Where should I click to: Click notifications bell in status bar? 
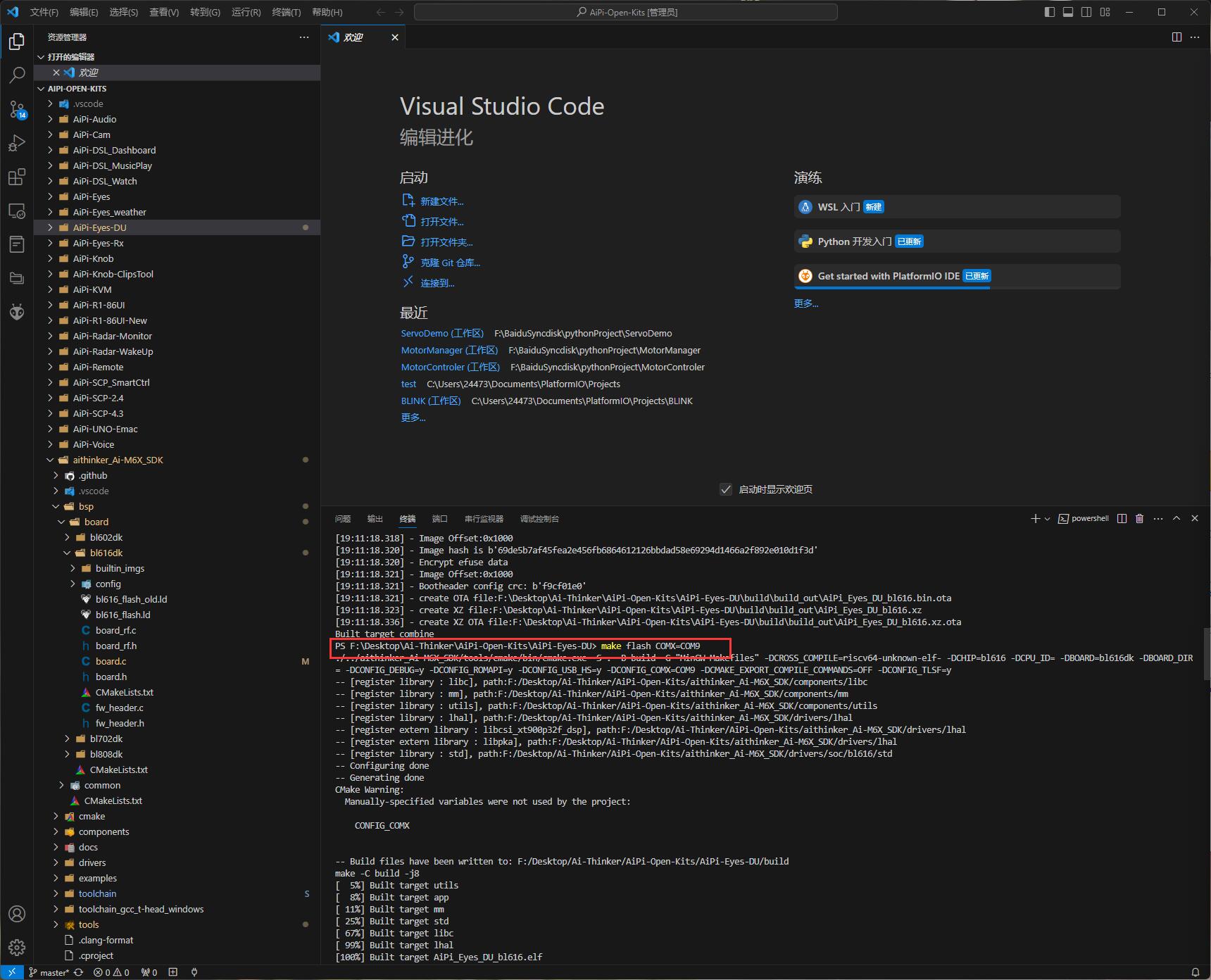tap(1195, 972)
